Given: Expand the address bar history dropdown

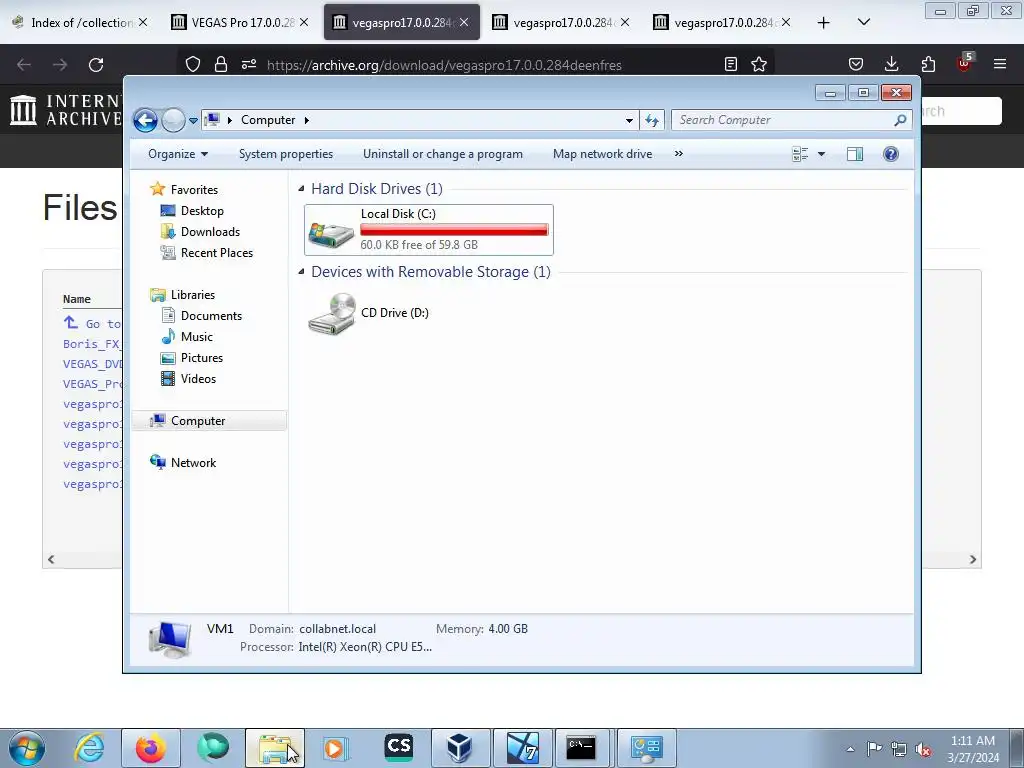Looking at the screenshot, I should [629, 120].
